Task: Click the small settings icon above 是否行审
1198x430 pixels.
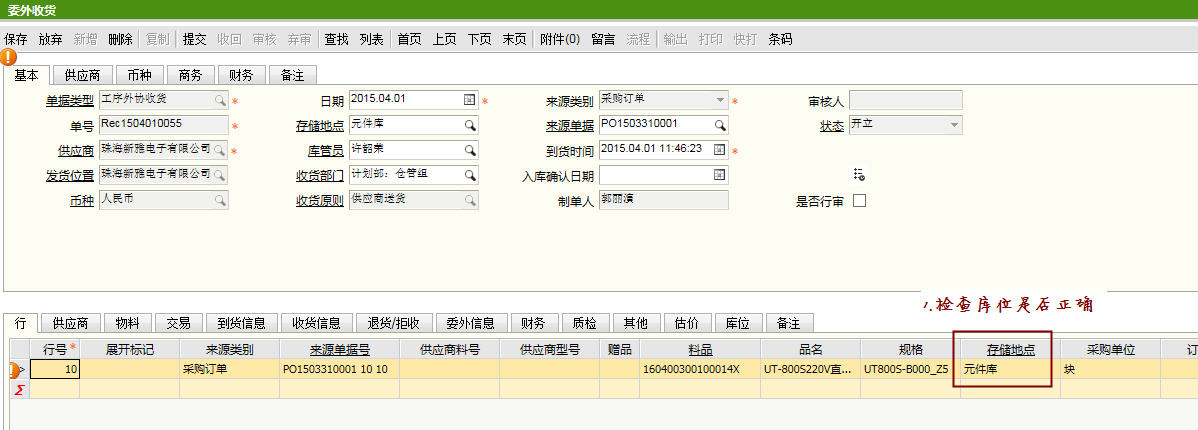Action: coord(858,175)
